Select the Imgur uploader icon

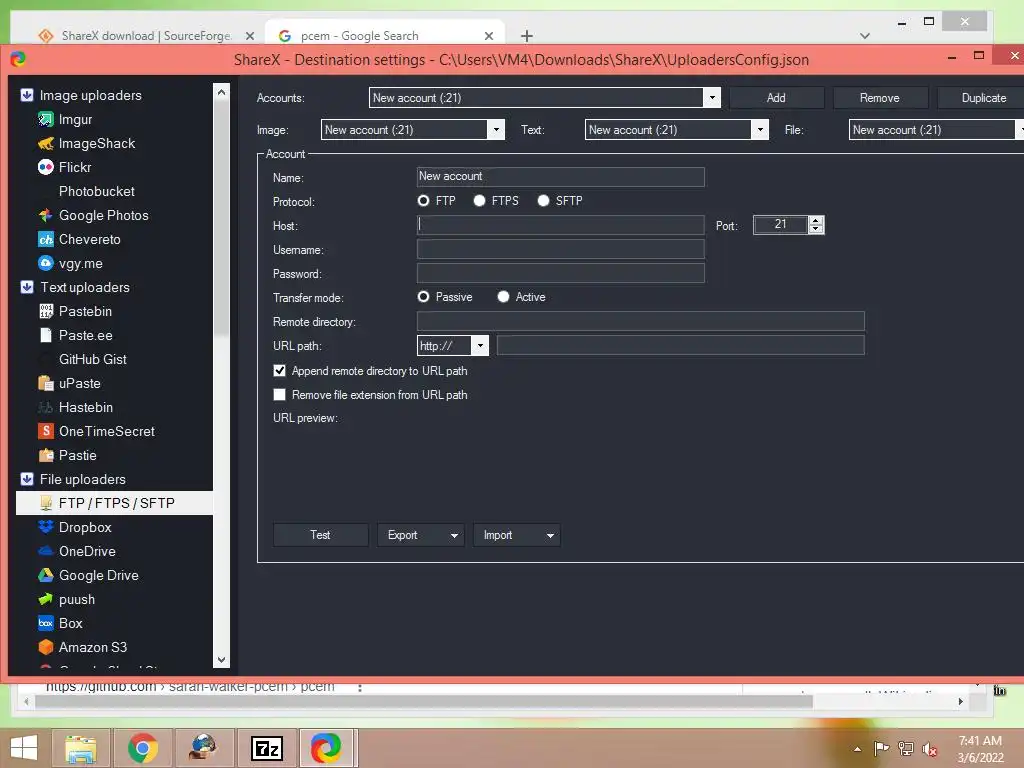45,120
